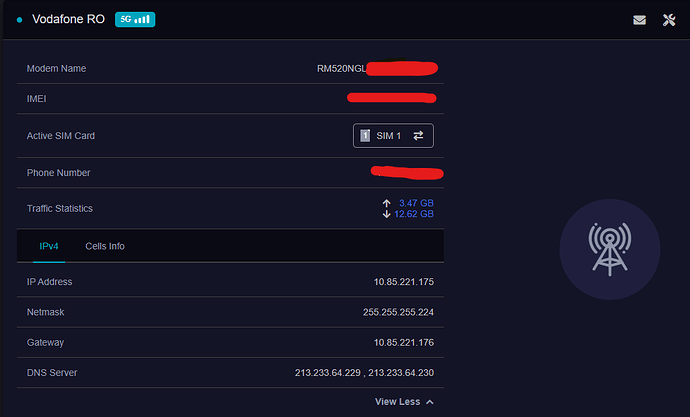Click the SIM card number 1 icon
This screenshot has height=417, width=690.
pyautogui.click(x=365, y=135)
